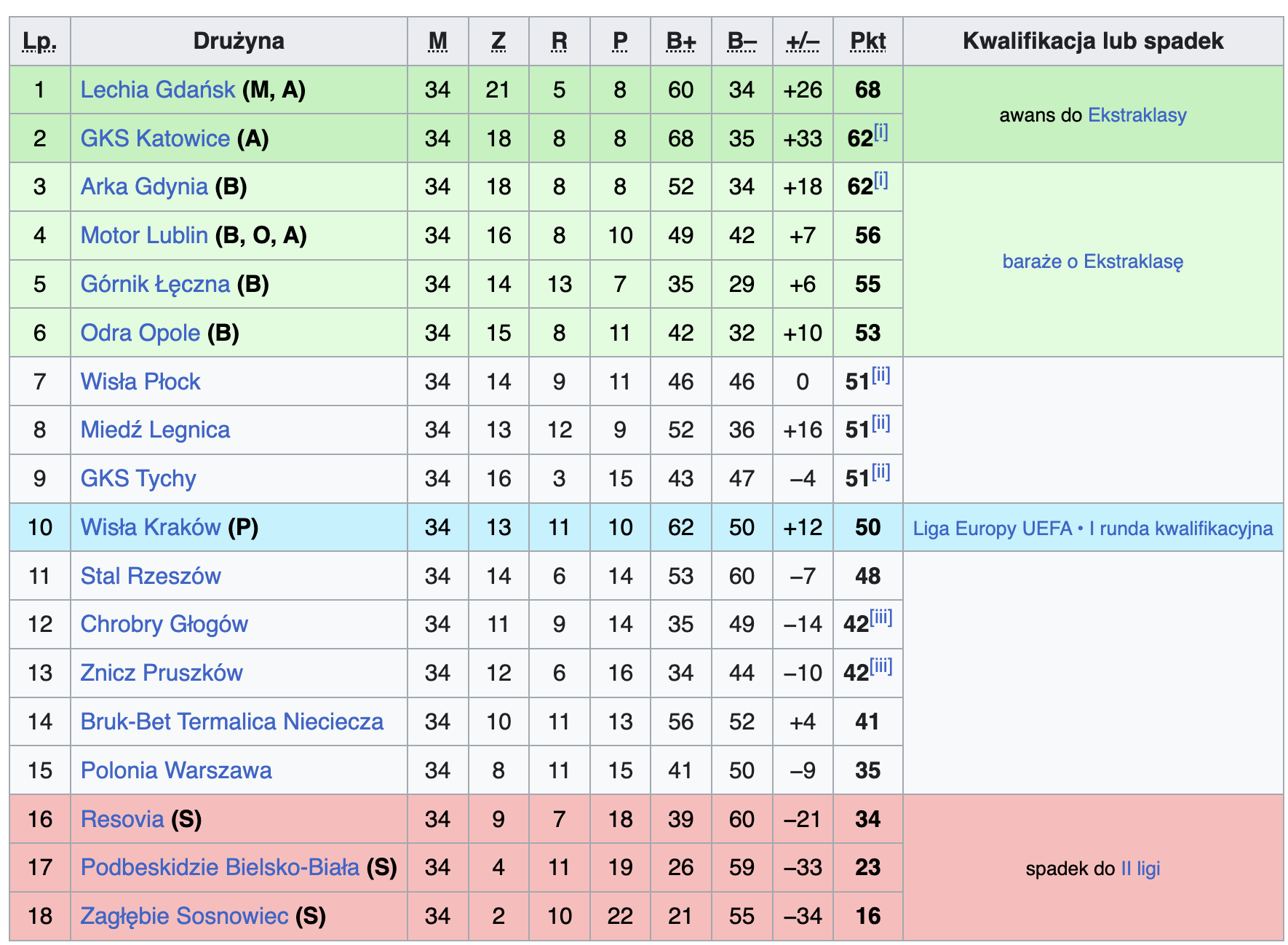Click the I runda kwalifikacyjna link

pyautogui.click(x=1181, y=529)
